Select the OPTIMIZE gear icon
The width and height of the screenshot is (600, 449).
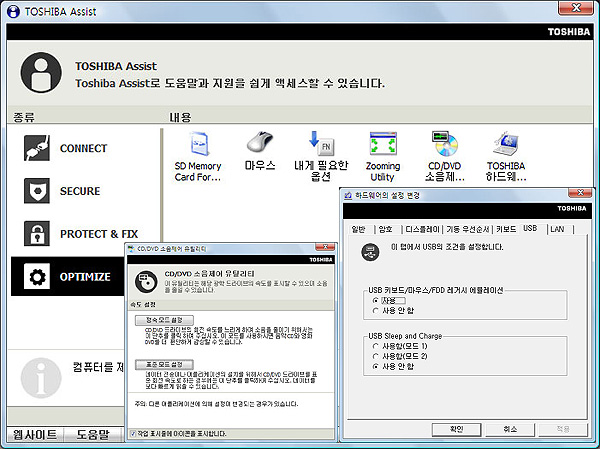(x=37, y=276)
